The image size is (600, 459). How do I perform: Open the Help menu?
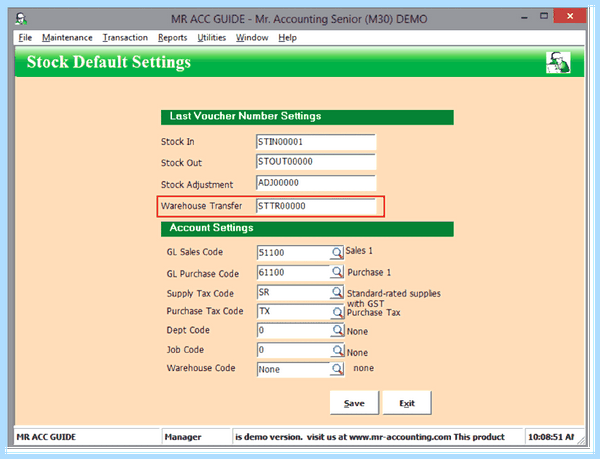click(287, 37)
